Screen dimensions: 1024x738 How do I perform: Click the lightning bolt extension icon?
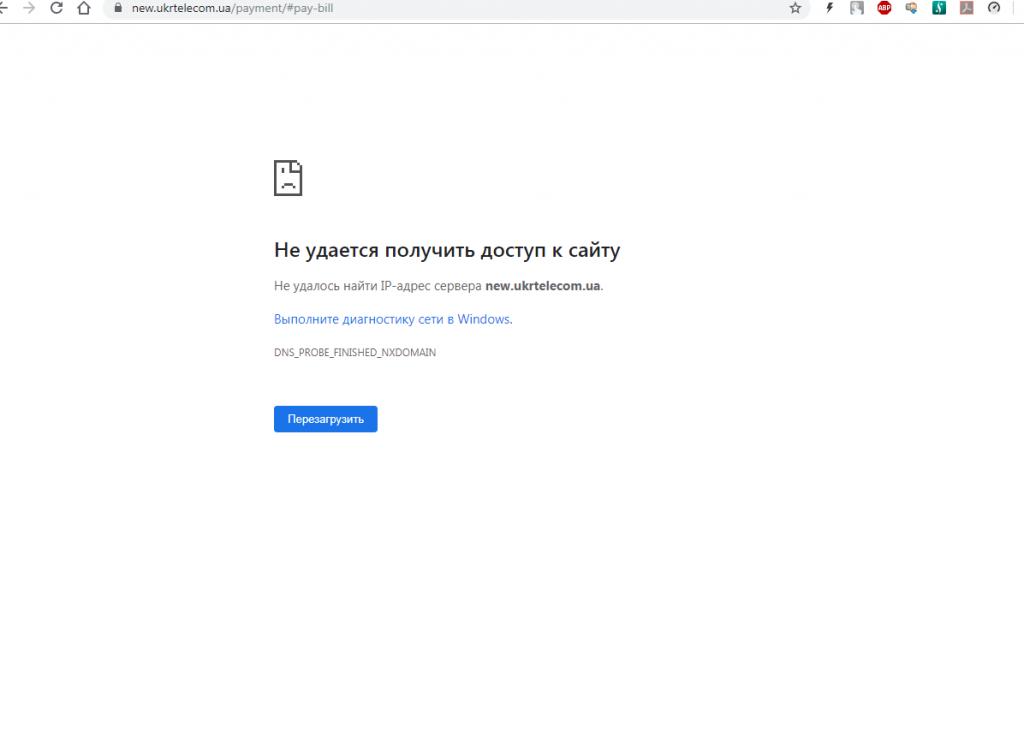(x=829, y=8)
